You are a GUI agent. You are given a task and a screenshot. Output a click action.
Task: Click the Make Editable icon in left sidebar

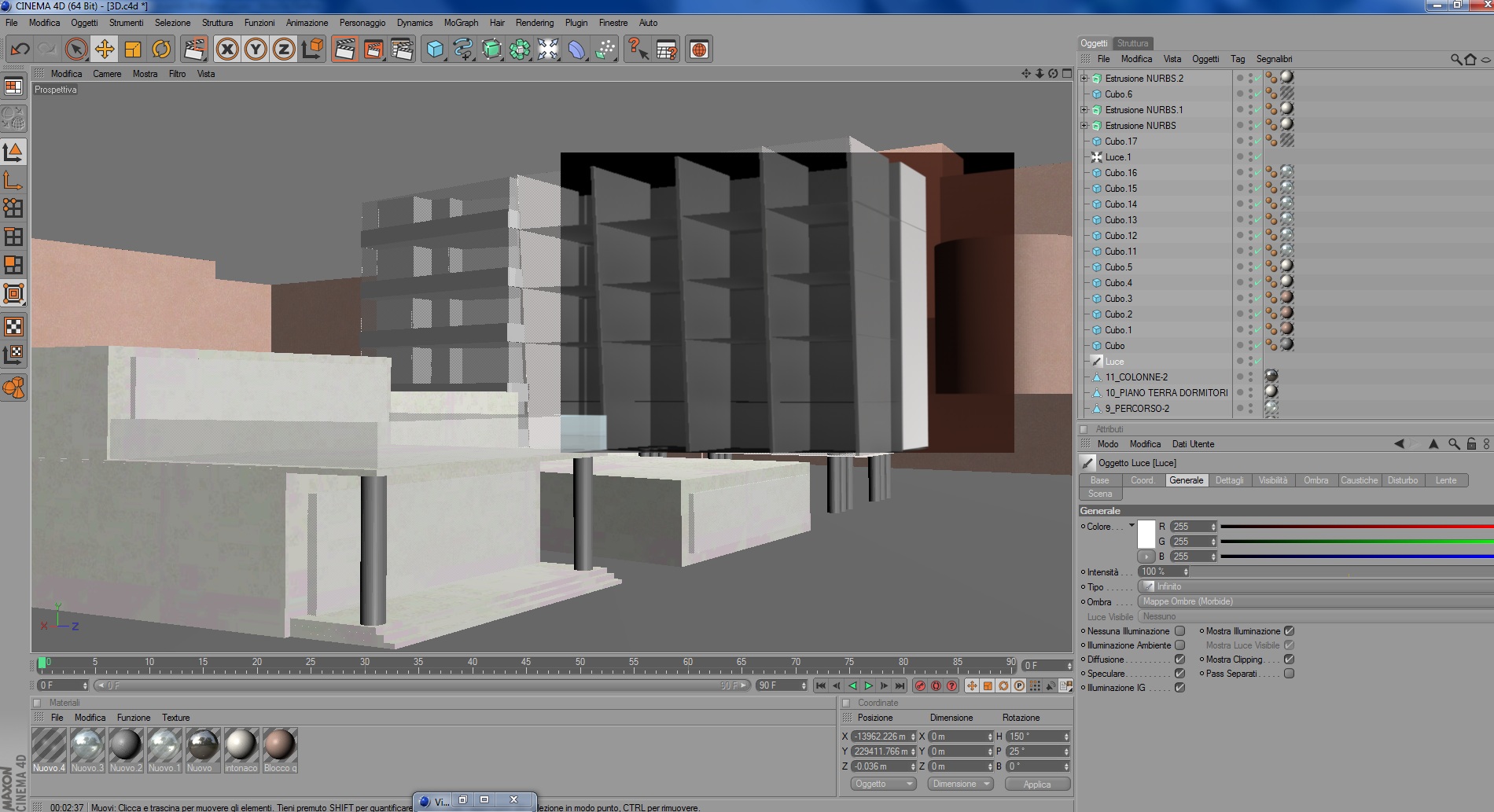pos(14,119)
